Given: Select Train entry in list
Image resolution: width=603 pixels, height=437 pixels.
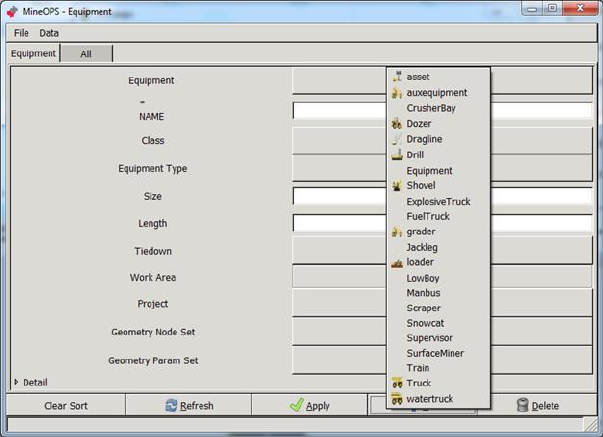Looking at the screenshot, I should 438,368.
